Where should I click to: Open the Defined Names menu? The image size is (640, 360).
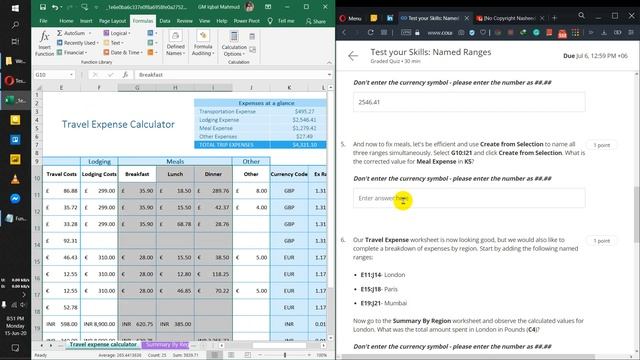tap(176, 43)
